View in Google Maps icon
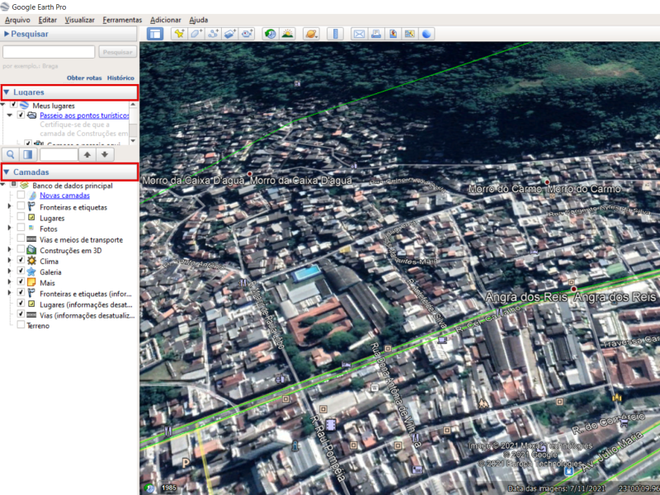Screen dimensions: 660x495 410,34
